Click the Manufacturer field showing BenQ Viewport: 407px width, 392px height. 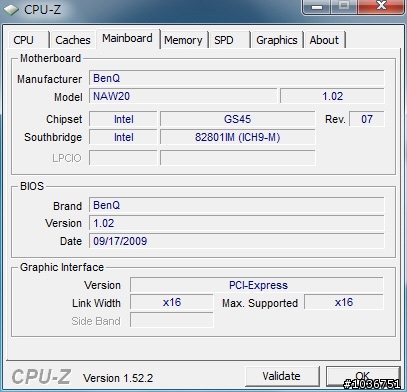tap(237, 78)
